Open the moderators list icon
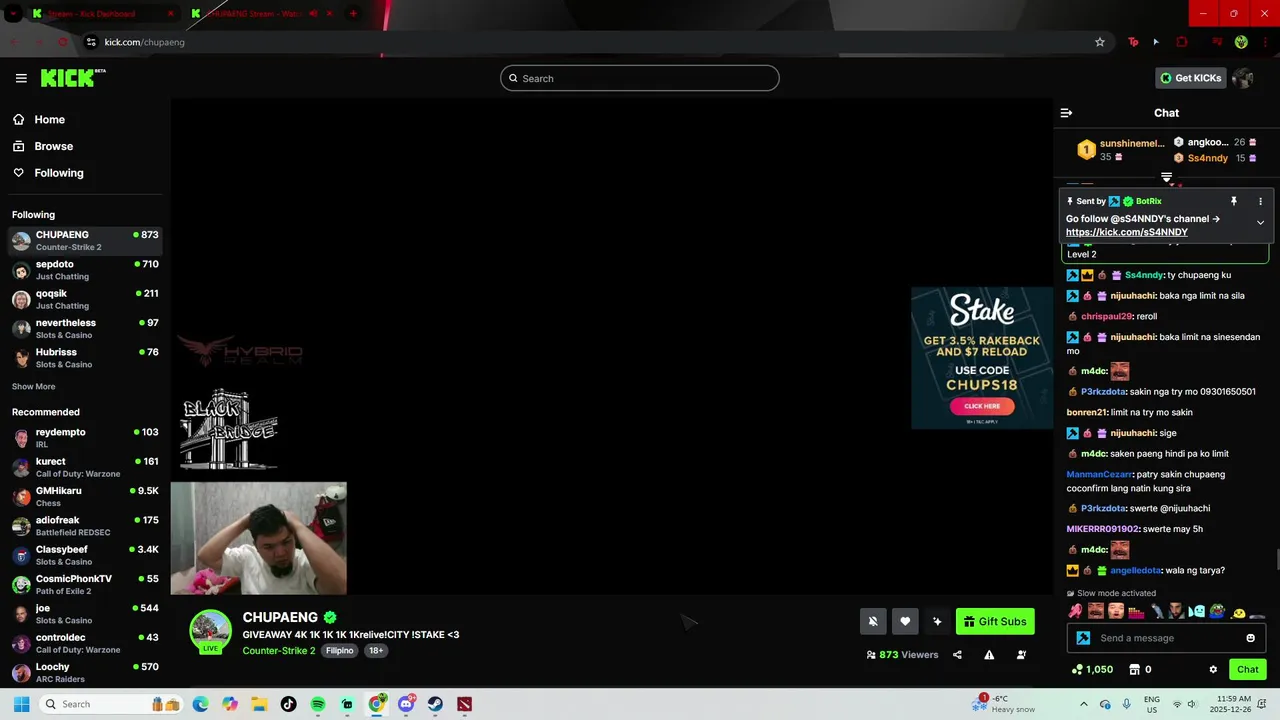Screen dimensions: 1280x720 [1021, 655]
